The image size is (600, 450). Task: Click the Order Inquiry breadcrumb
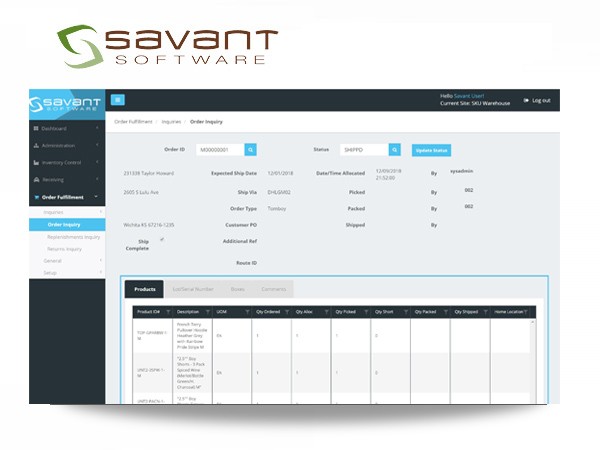click(x=206, y=122)
